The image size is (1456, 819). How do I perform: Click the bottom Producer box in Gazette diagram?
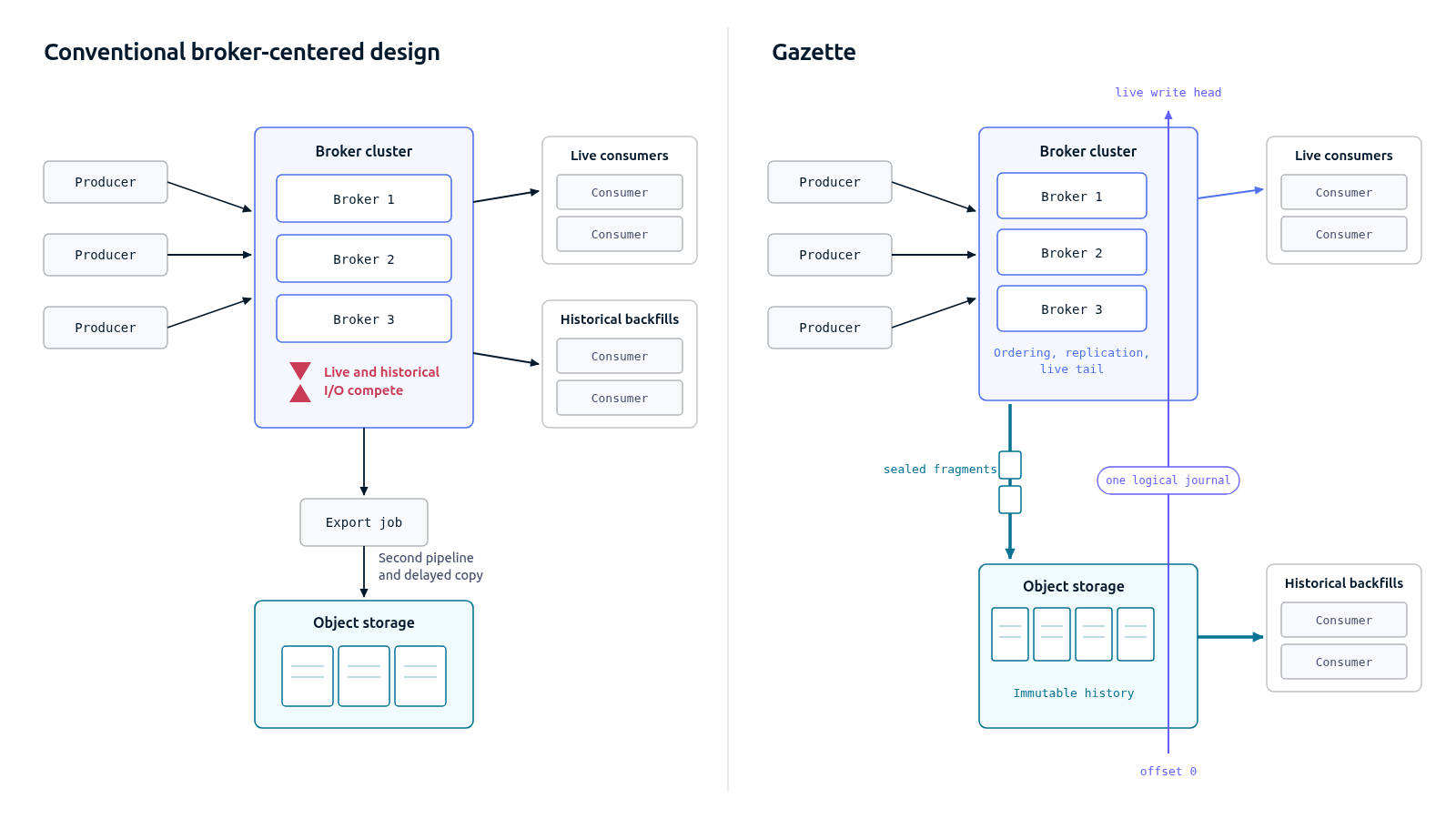[x=830, y=328]
